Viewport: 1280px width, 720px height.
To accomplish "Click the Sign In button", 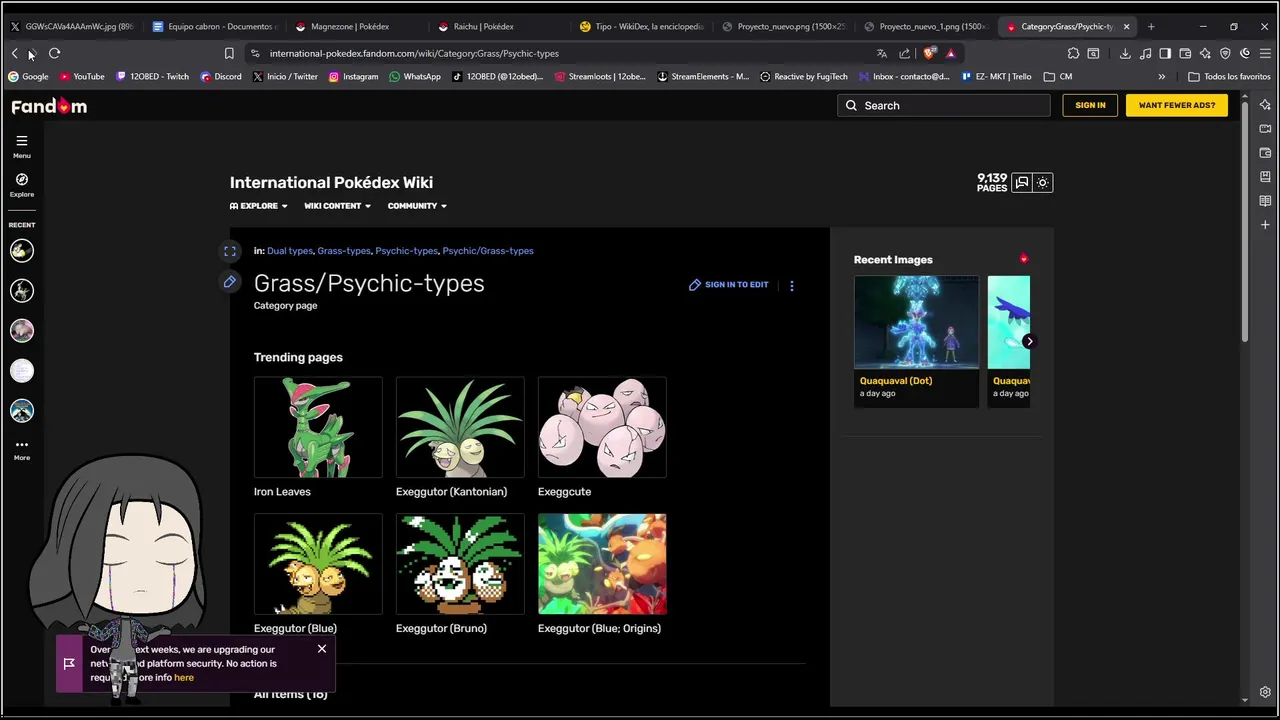I will [x=1090, y=105].
